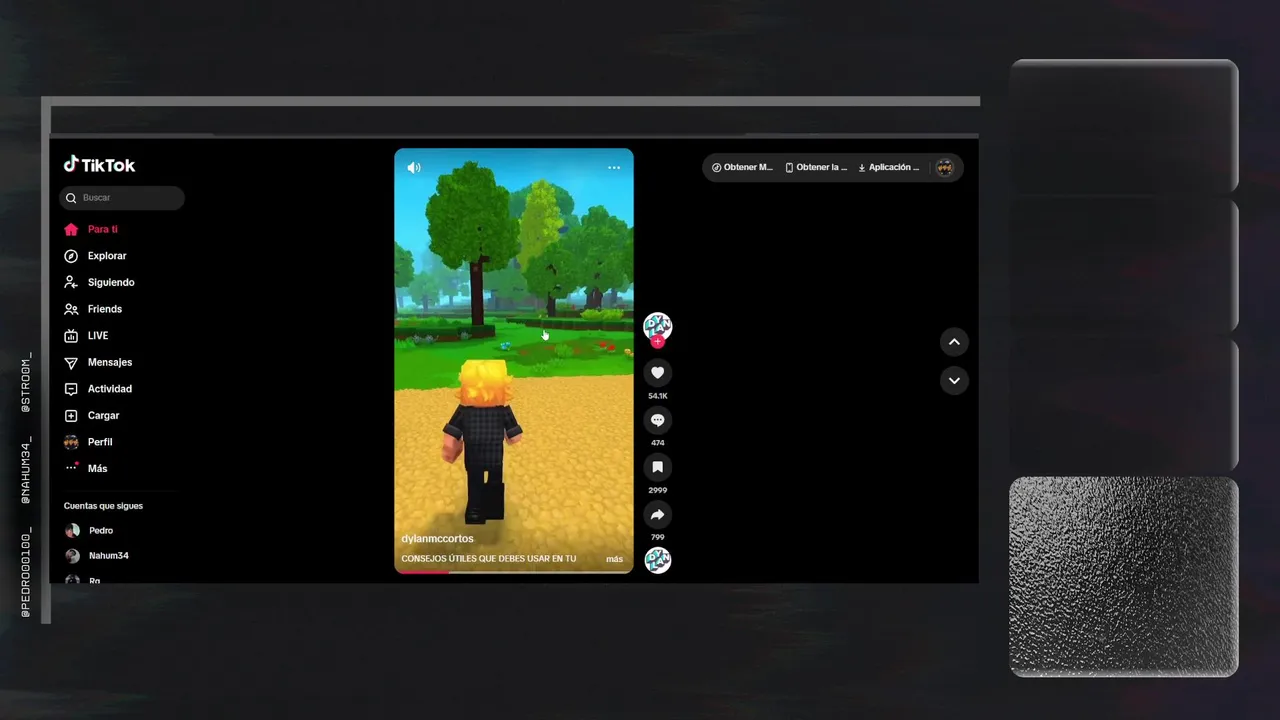Click the LIVE camera icon
This screenshot has height=720, width=1280.
tap(71, 336)
